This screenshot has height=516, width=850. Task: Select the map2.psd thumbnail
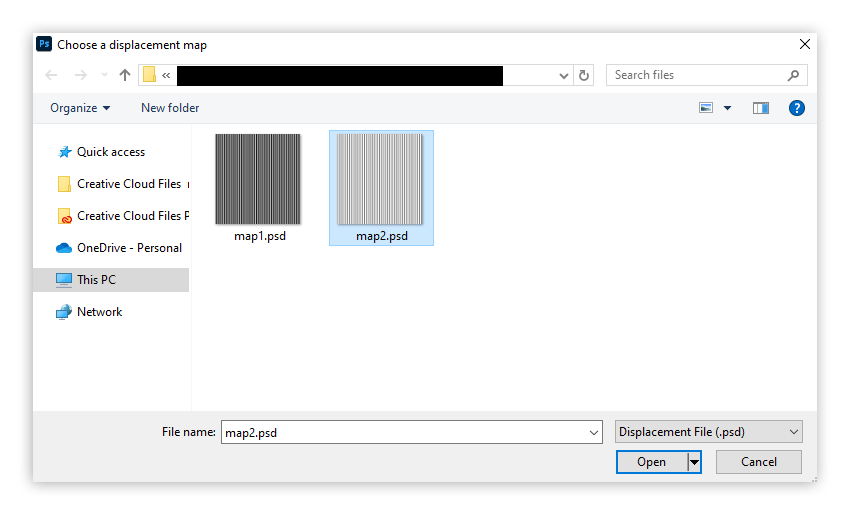[380, 179]
